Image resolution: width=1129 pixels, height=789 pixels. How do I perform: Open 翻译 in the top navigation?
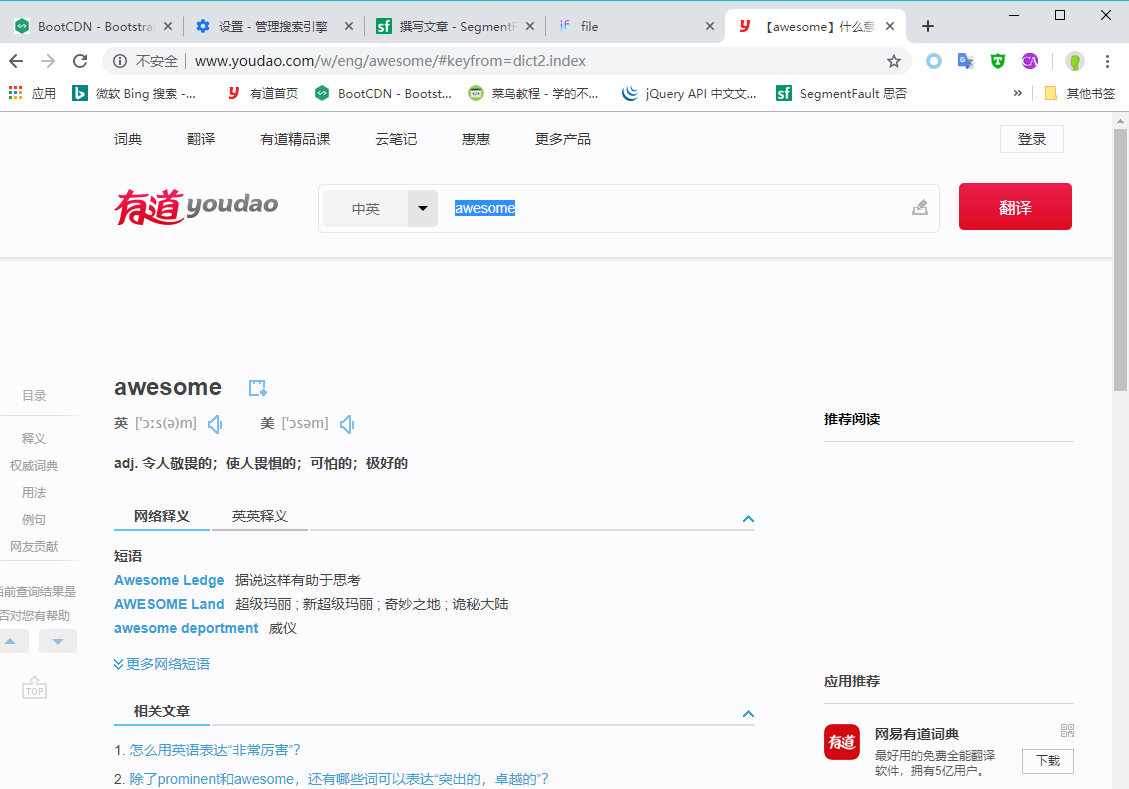coord(201,139)
